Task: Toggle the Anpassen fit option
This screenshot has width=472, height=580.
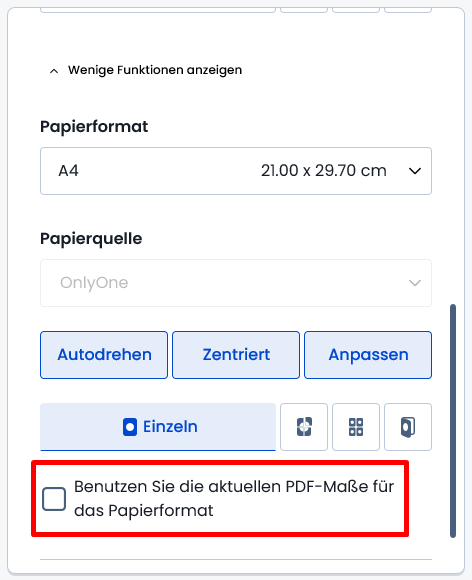Action: click(x=368, y=355)
